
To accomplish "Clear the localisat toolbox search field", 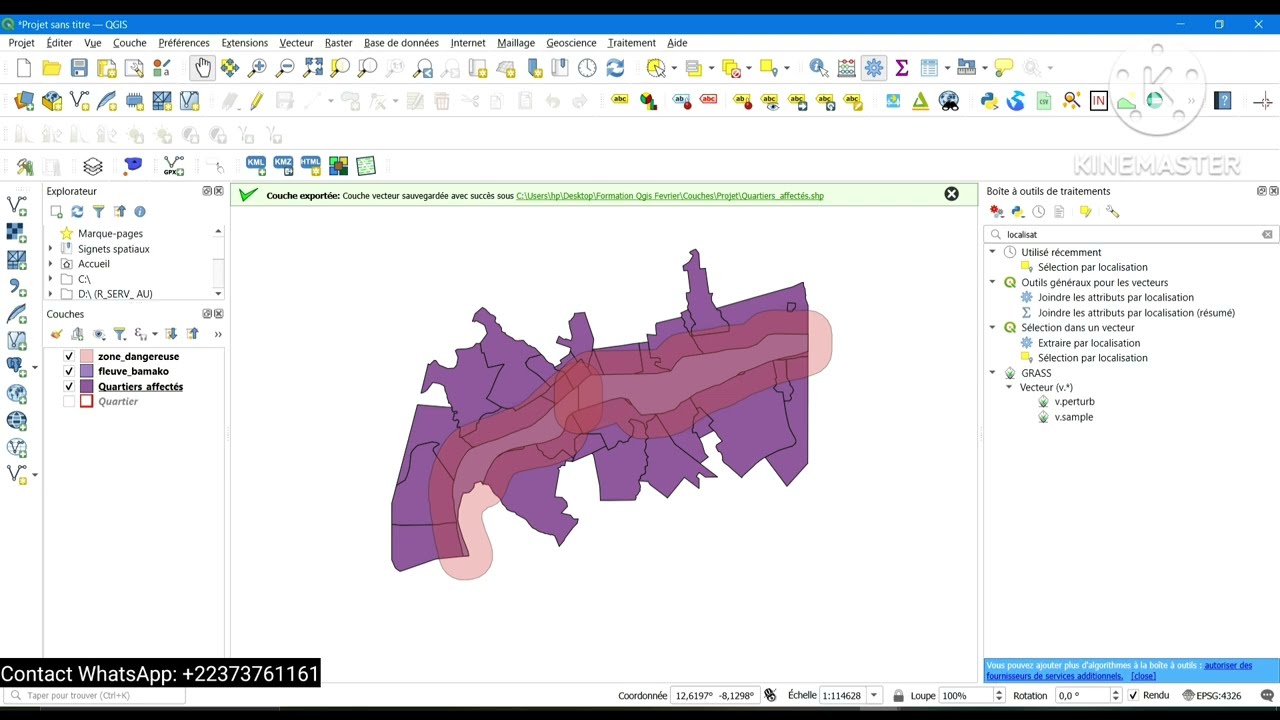I will [1267, 234].
